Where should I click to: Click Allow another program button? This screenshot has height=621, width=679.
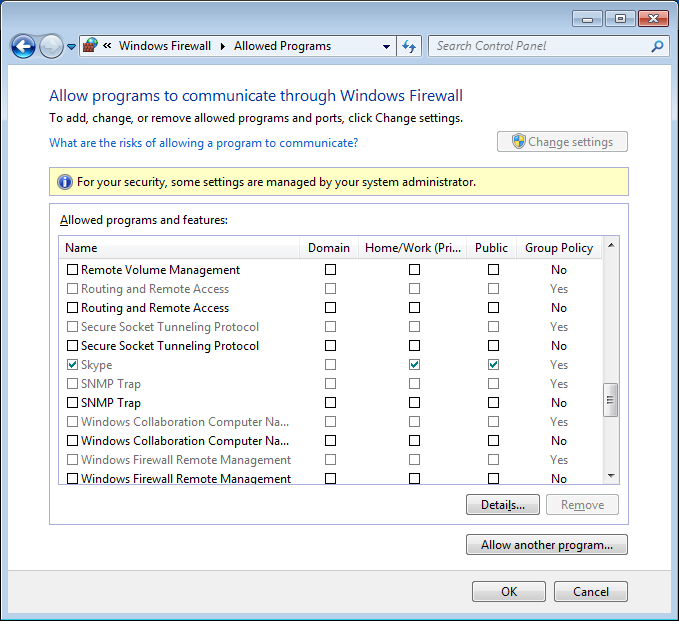(546, 545)
